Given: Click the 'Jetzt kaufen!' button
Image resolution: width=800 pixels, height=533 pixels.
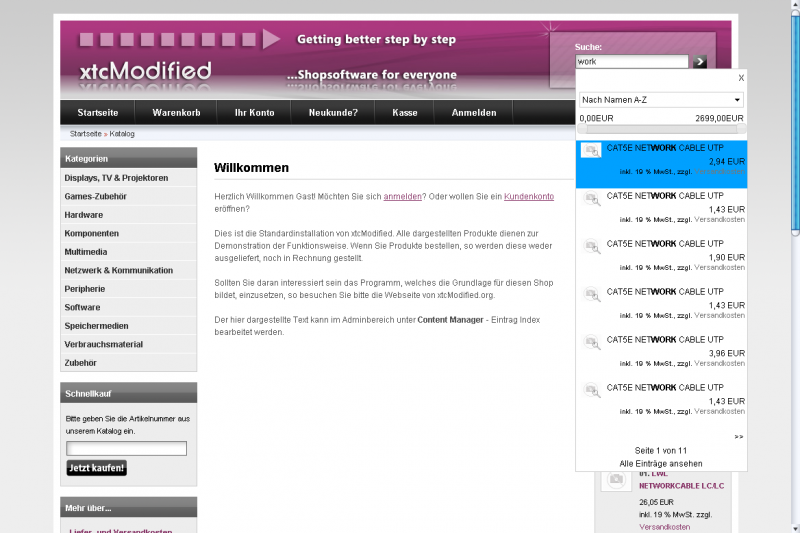Looking at the screenshot, I should 96,468.
